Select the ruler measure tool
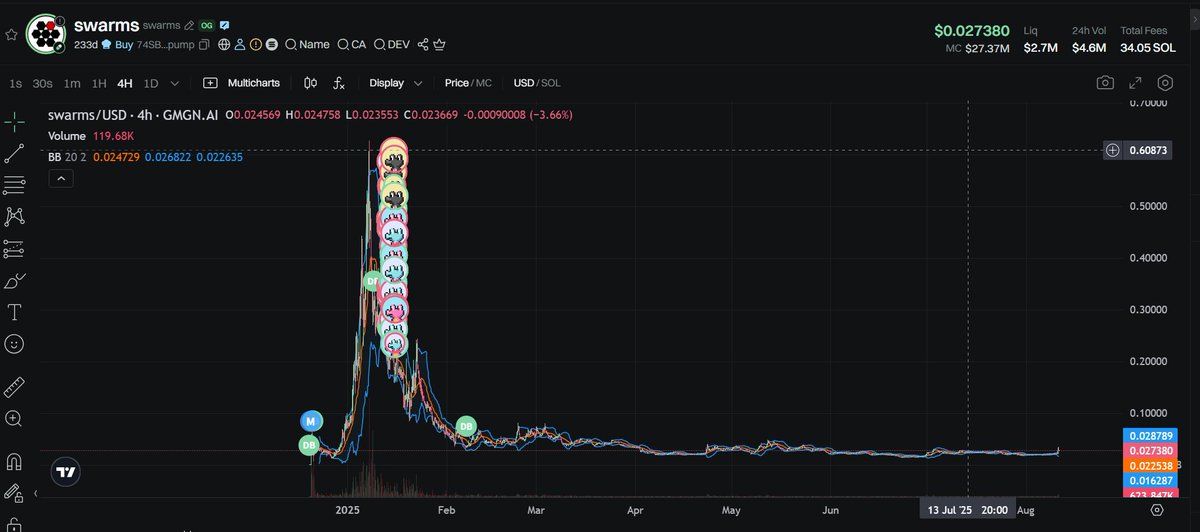 (14, 387)
